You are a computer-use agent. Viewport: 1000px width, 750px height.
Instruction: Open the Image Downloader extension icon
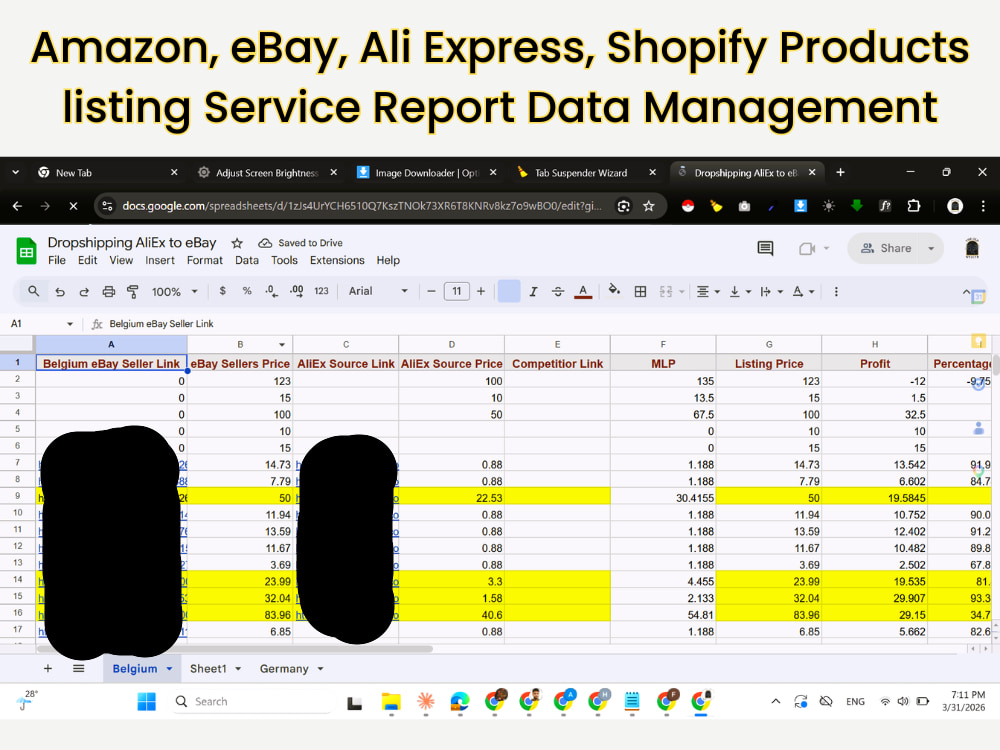click(x=800, y=206)
